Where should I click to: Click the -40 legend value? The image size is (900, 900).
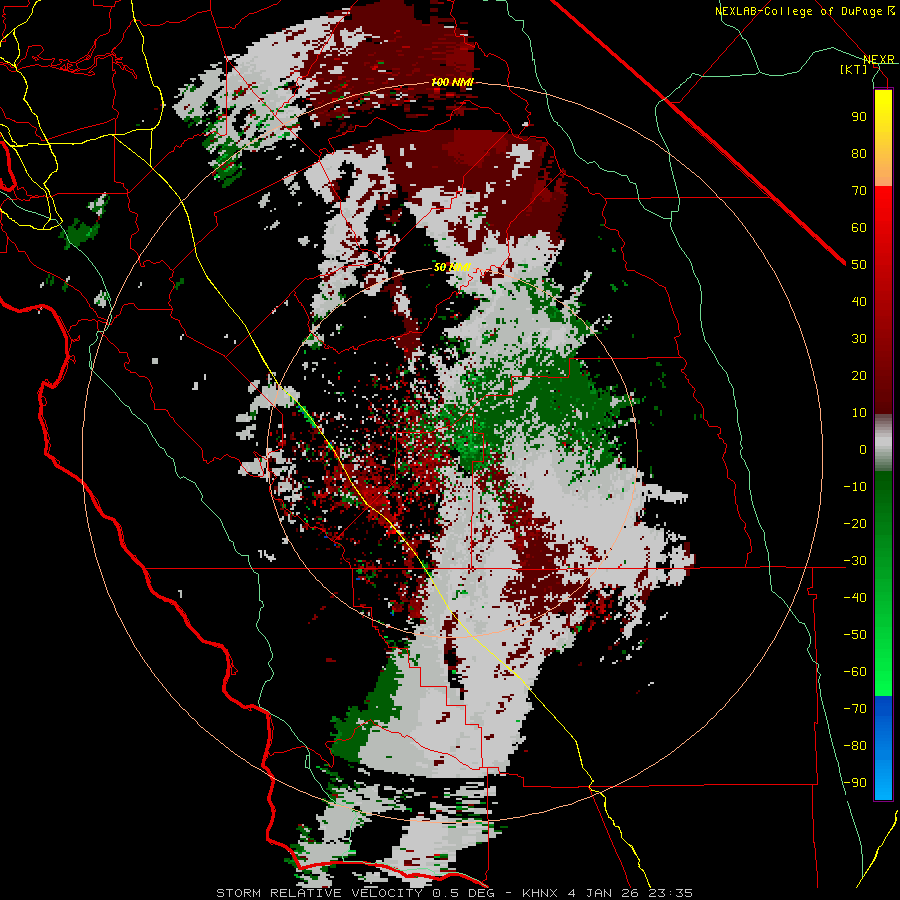855,598
